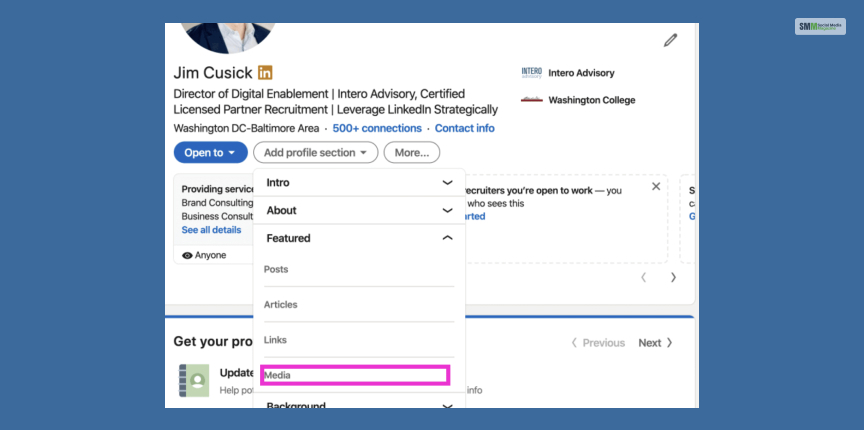The height and width of the screenshot is (430, 864).
Task: Select Media under Featured
Action: tap(355, 375)
